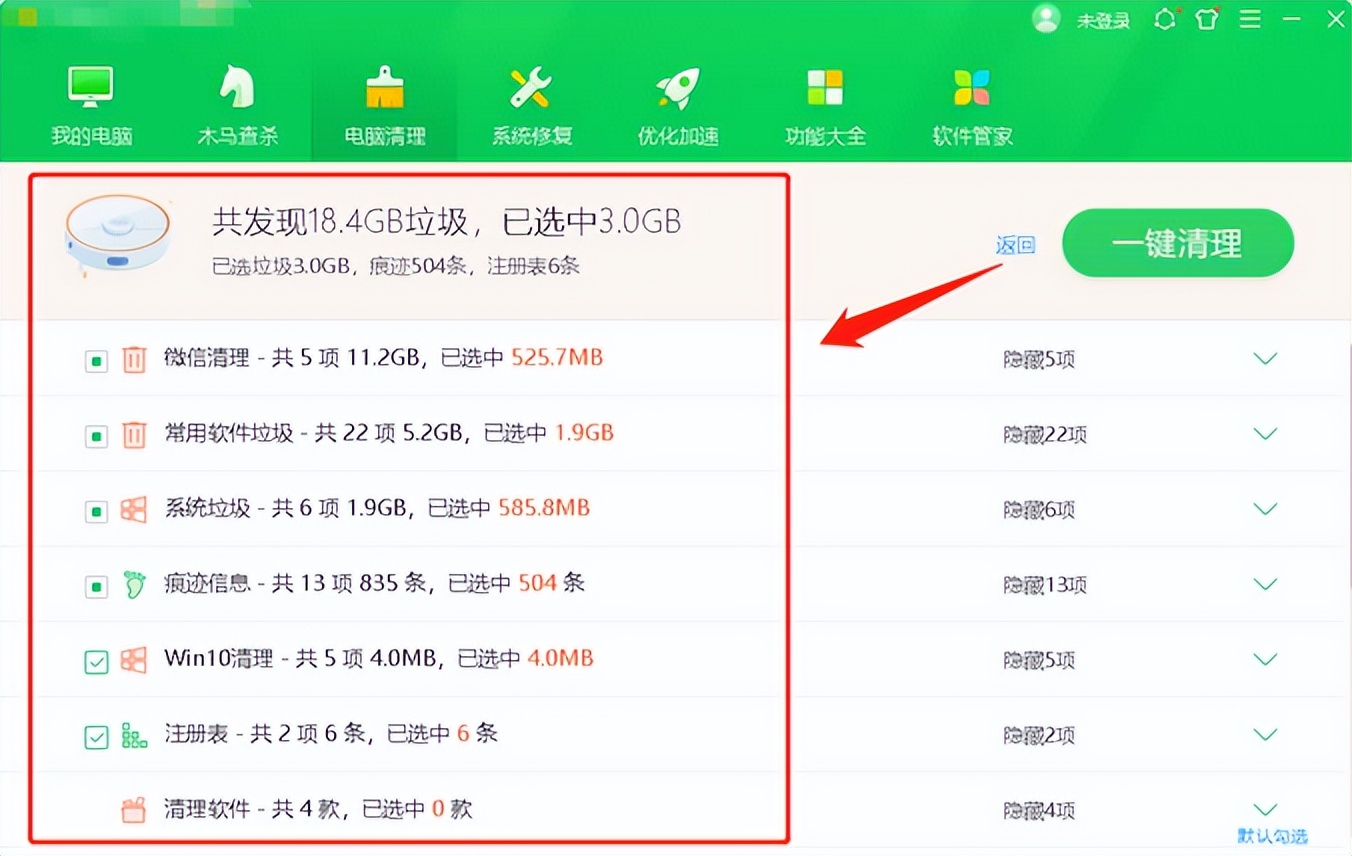The image size is (1352, 856).
Task: Click the 未登录 login text
Action: coord(1103,20)
